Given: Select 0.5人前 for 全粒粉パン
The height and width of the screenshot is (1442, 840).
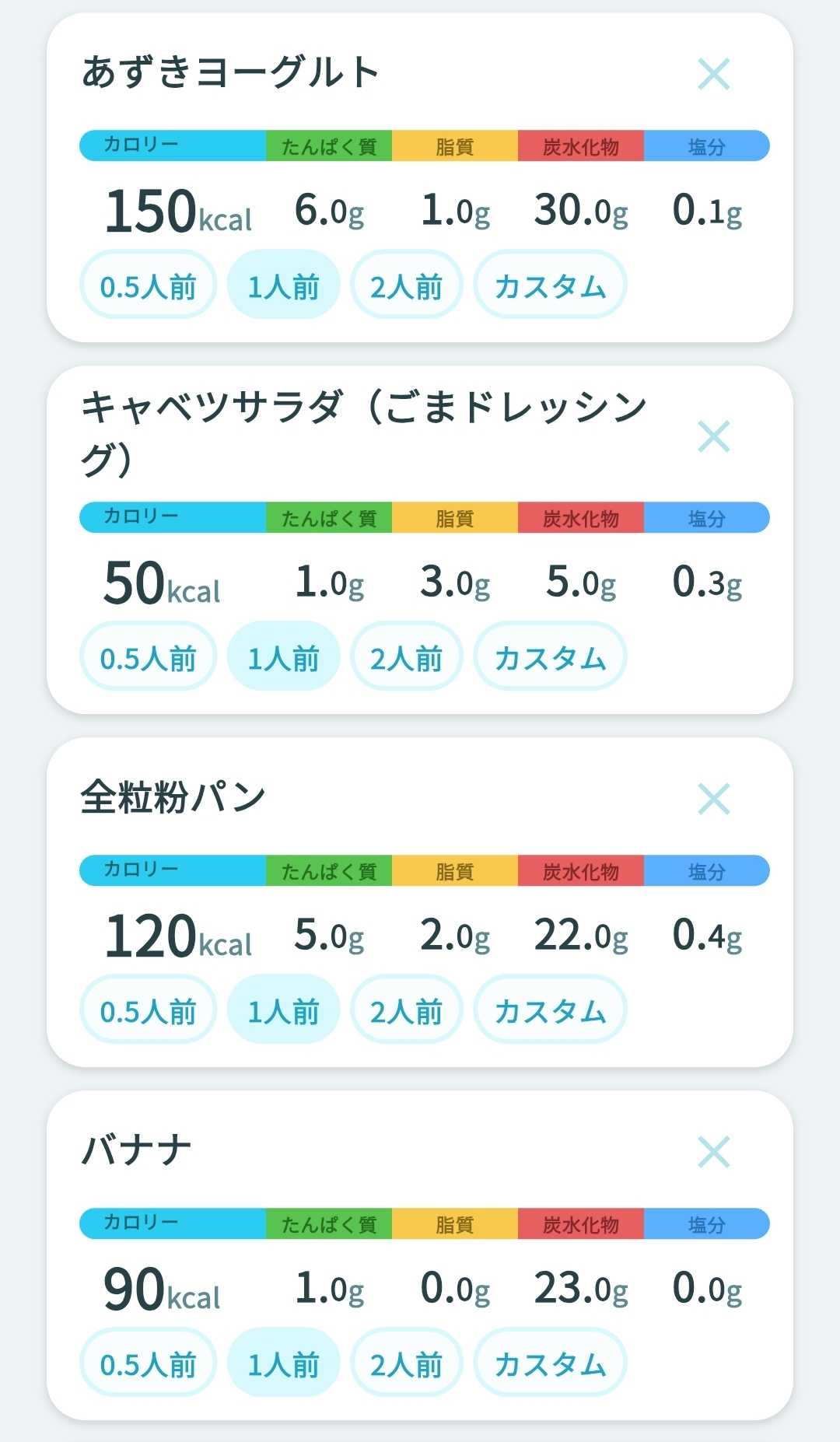Looking at the screenshot, I should pos(148,1010).
